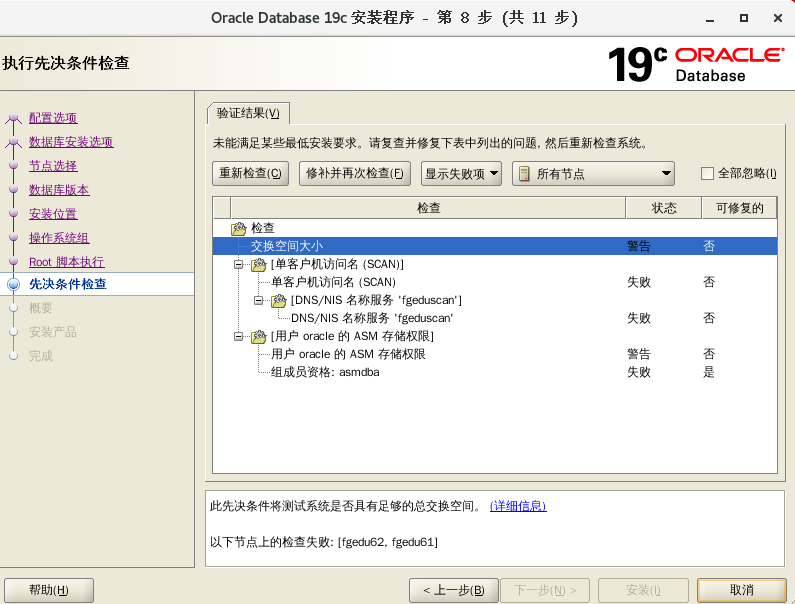
Task: Click the 状态 column header
Action: click(664, 208)
